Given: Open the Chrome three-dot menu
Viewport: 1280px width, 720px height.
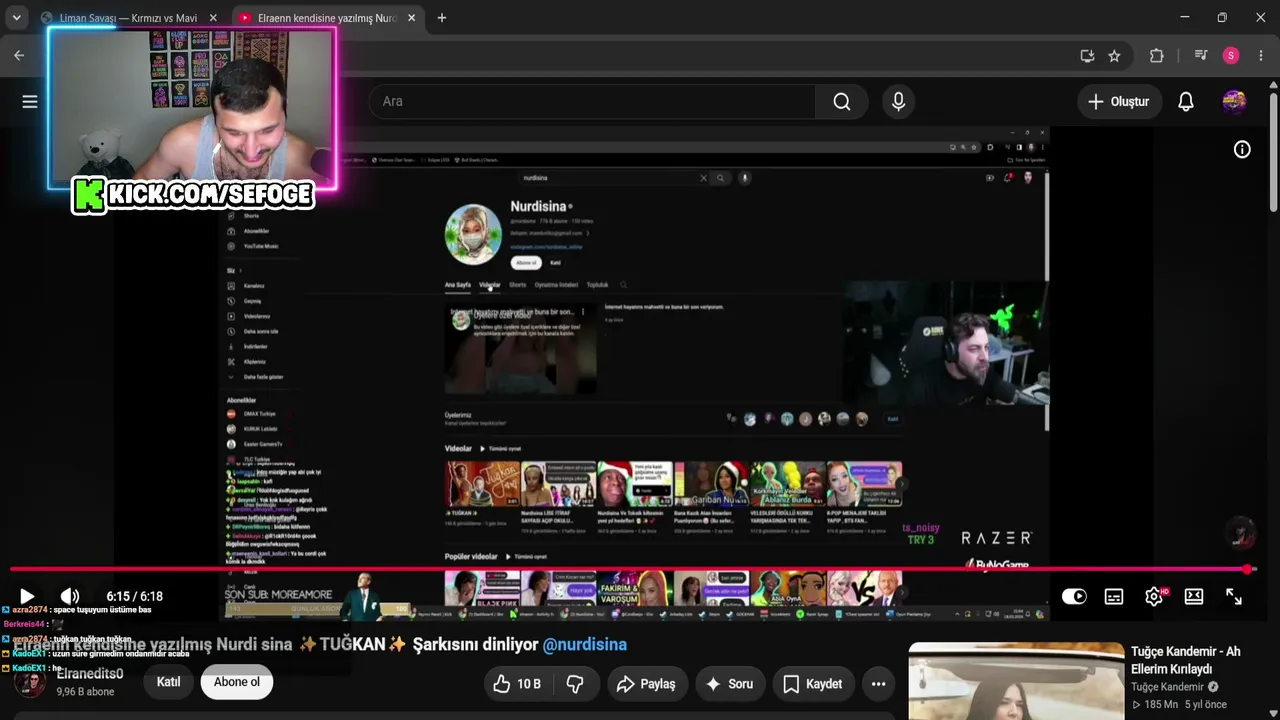Looking at the screenshot, I should coord(1261,56).
